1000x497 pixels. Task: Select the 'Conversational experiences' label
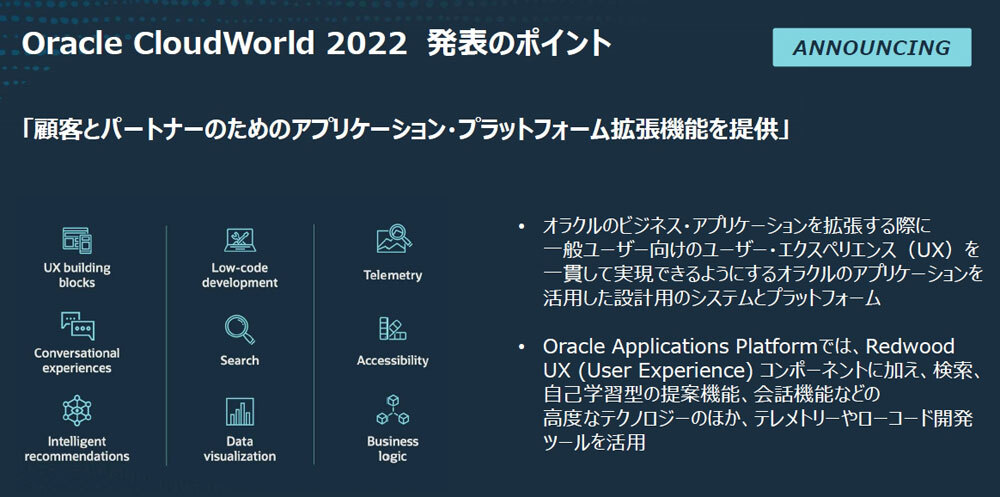pos(77,360)
